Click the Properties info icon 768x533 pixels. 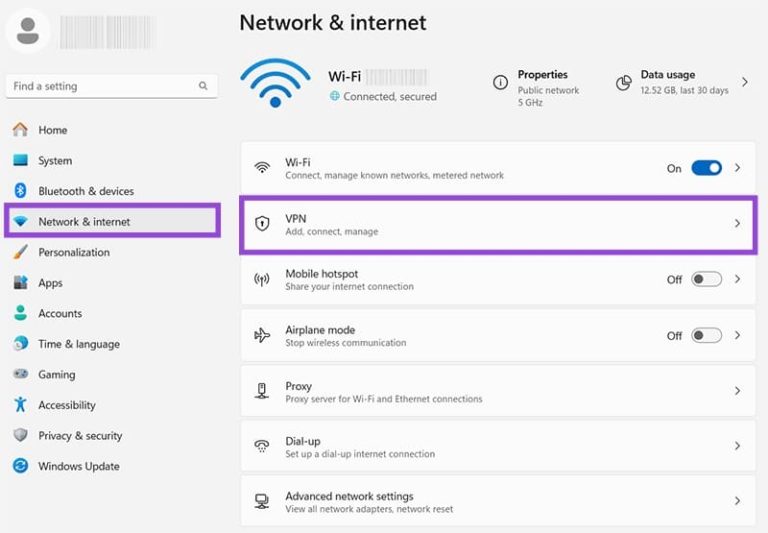click(500, 83)
